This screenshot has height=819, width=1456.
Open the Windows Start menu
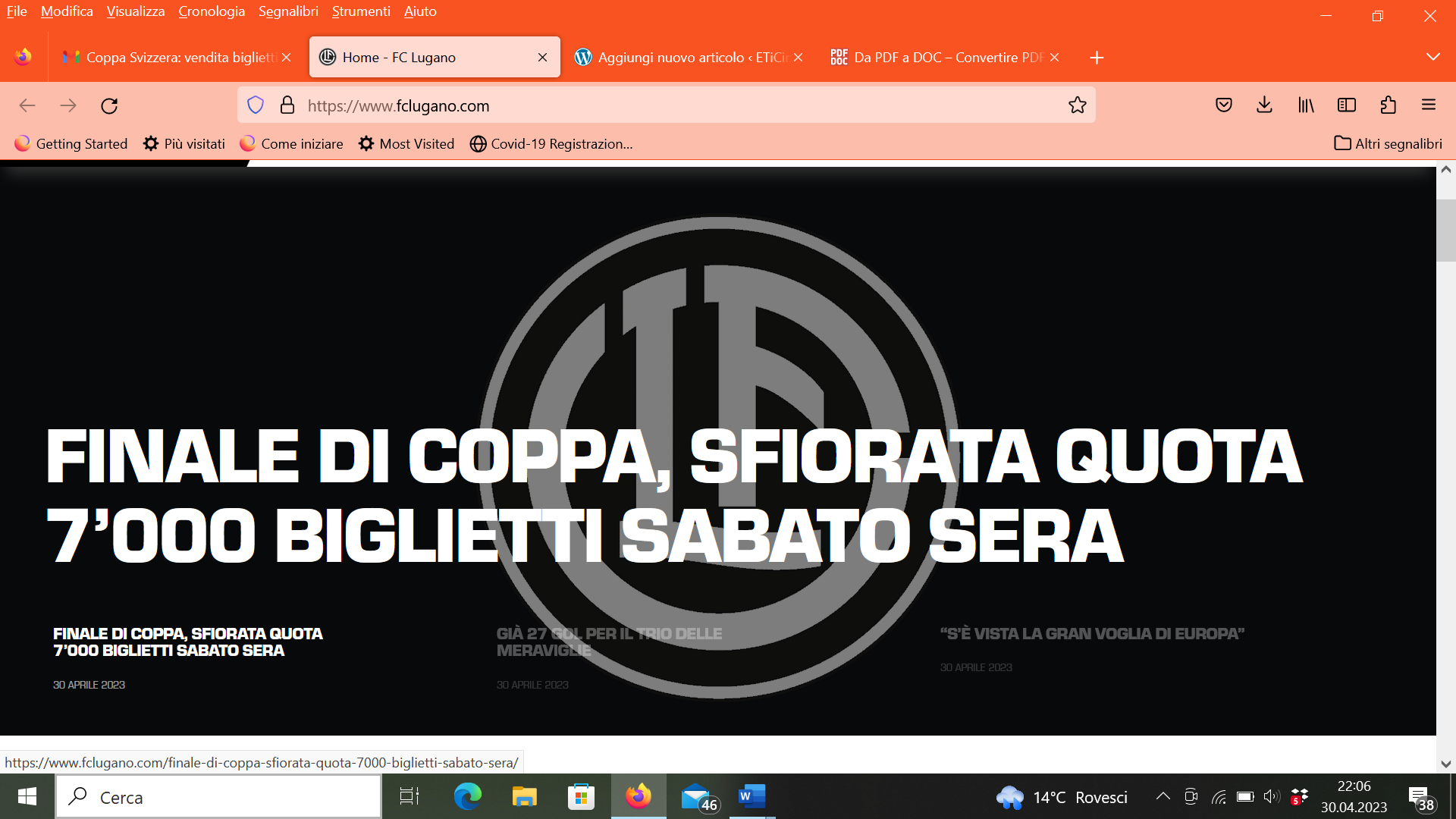27,796
